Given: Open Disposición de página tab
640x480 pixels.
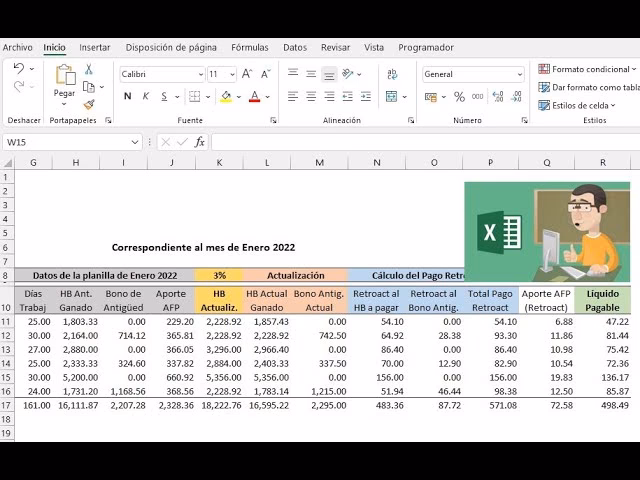Looking at the screenshot, I should (171, 47).
